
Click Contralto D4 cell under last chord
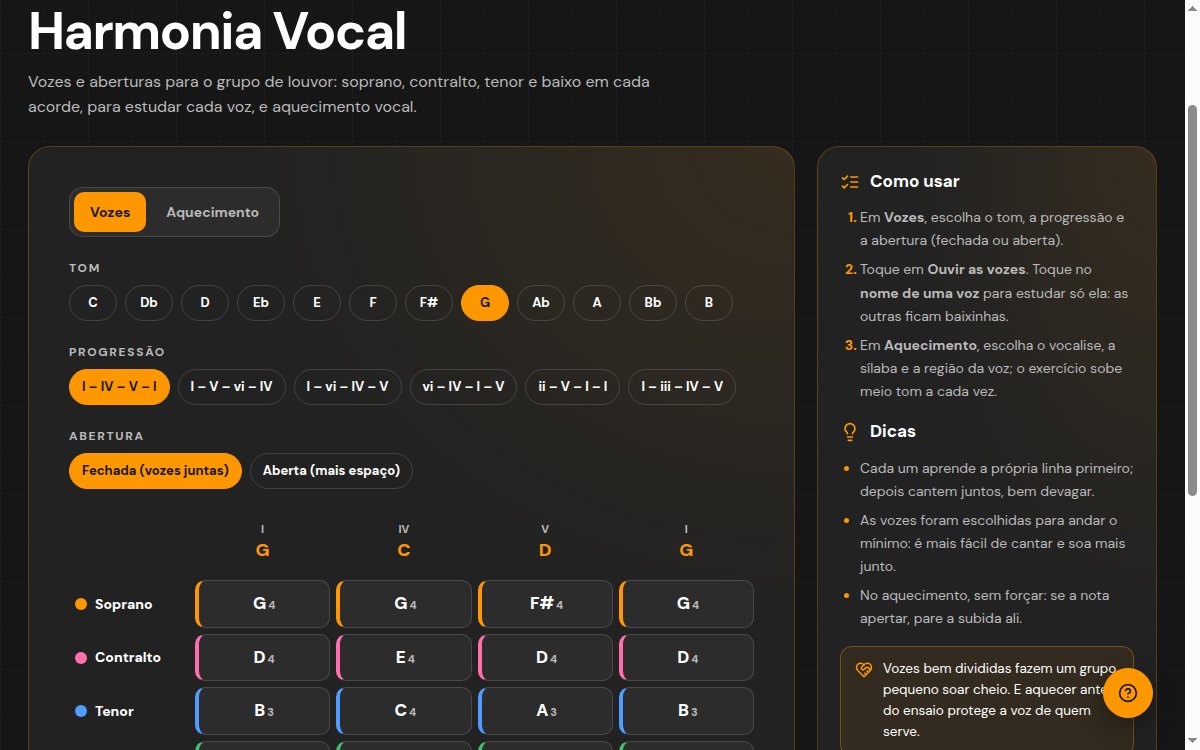tap(687, 658)
